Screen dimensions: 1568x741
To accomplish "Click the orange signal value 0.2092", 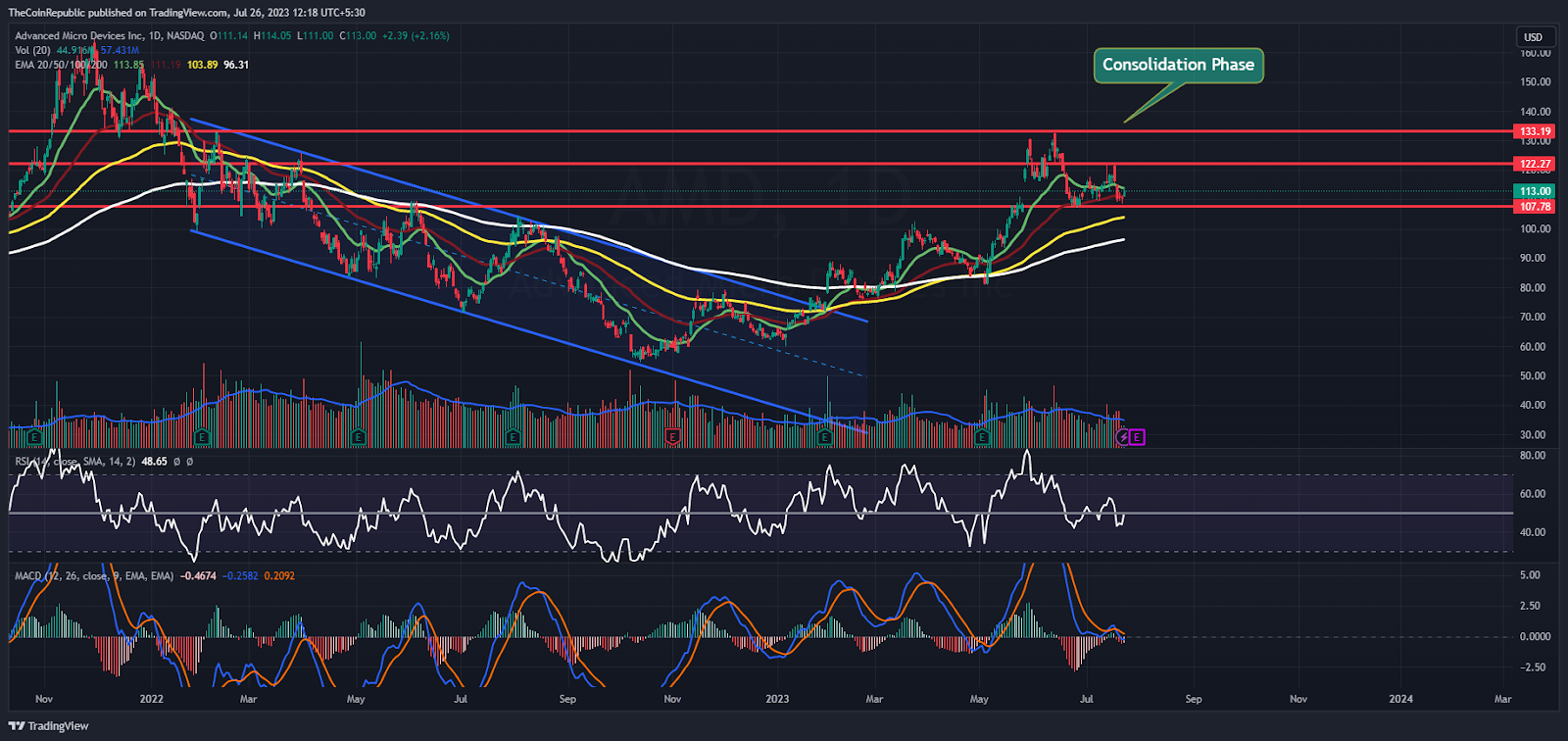I will coord(279,575).
